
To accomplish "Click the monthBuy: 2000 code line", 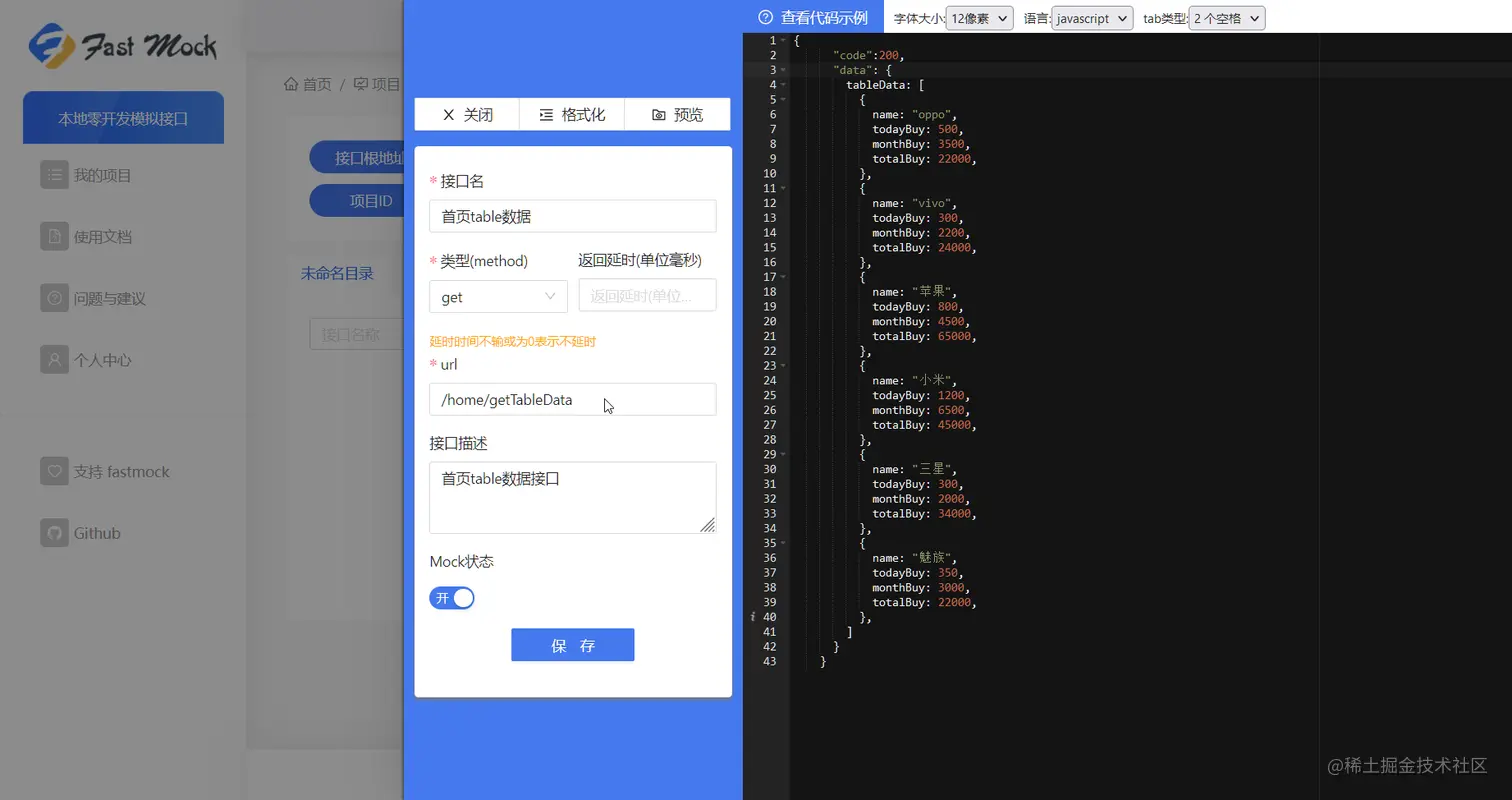I will pyautogui.click(x=922, y=499).
